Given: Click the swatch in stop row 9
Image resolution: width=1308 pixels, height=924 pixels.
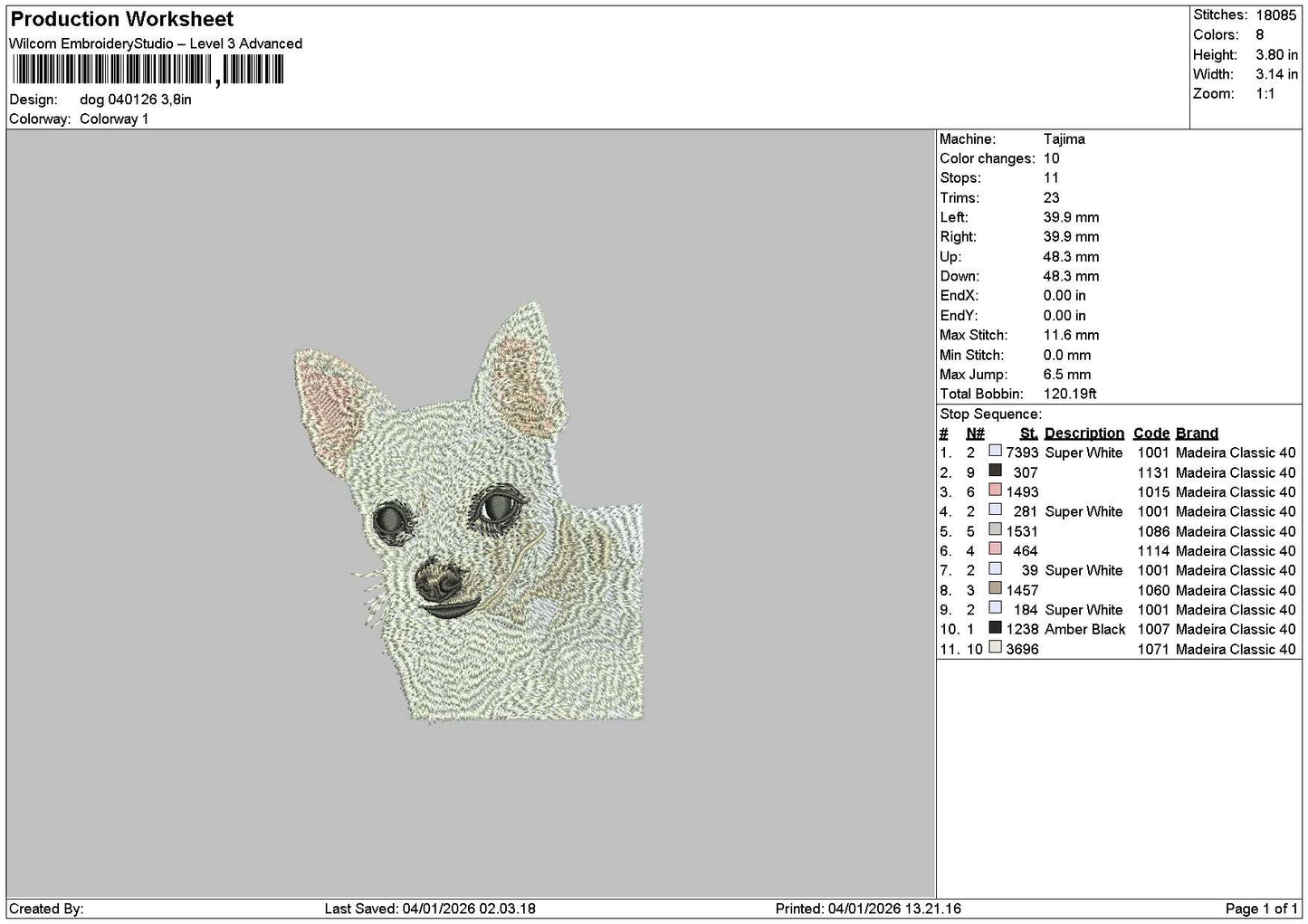Looking at the screenshot, I should pos(996,607).
